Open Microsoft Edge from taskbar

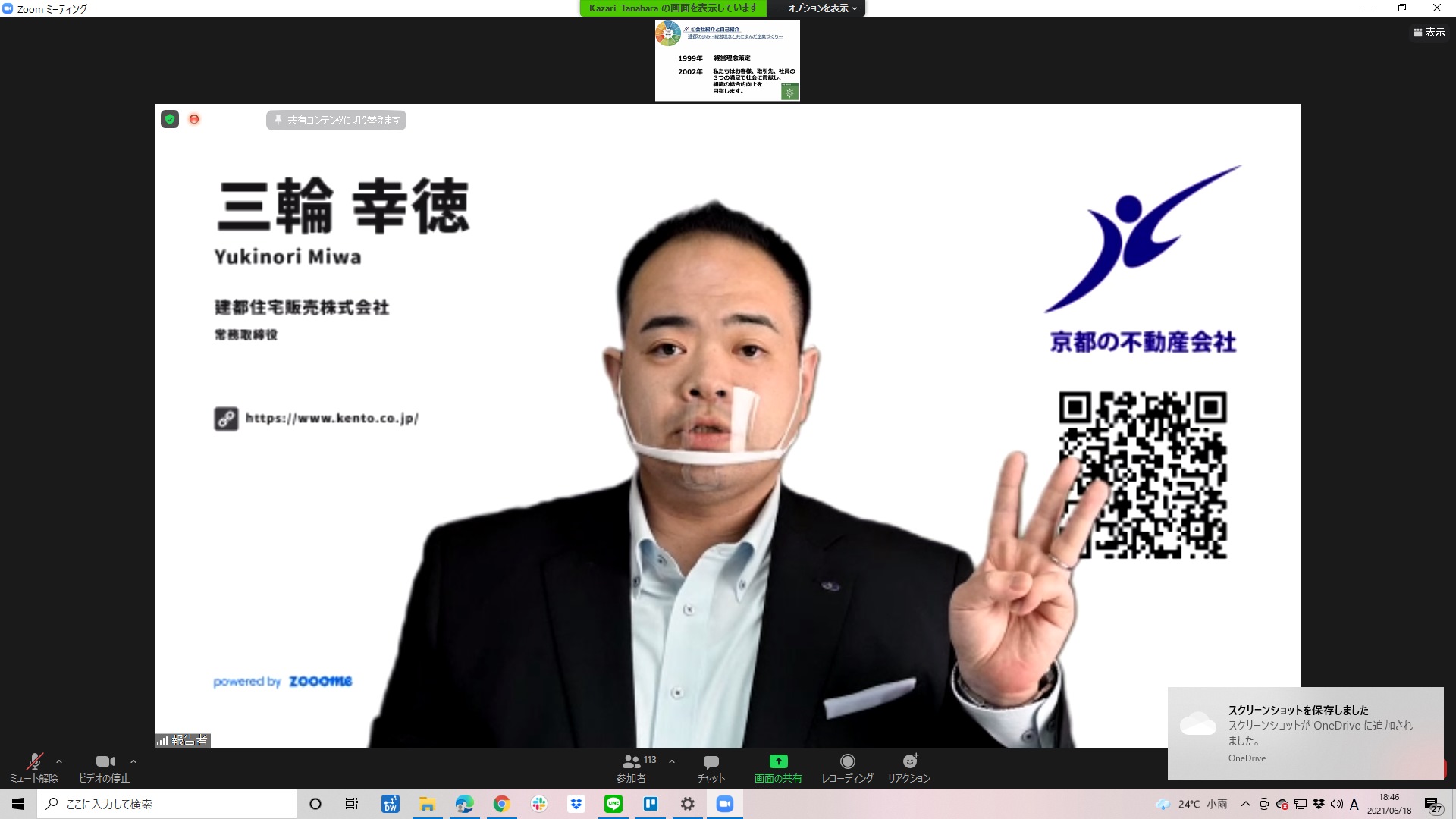(464, 804)
